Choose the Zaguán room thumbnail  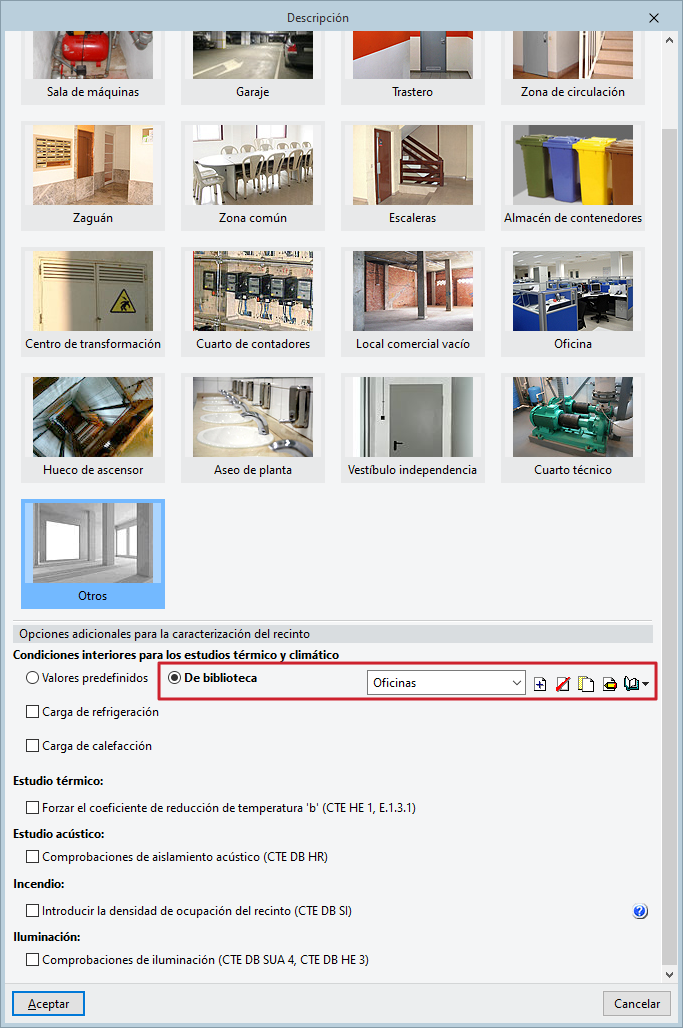pos(93,176)
